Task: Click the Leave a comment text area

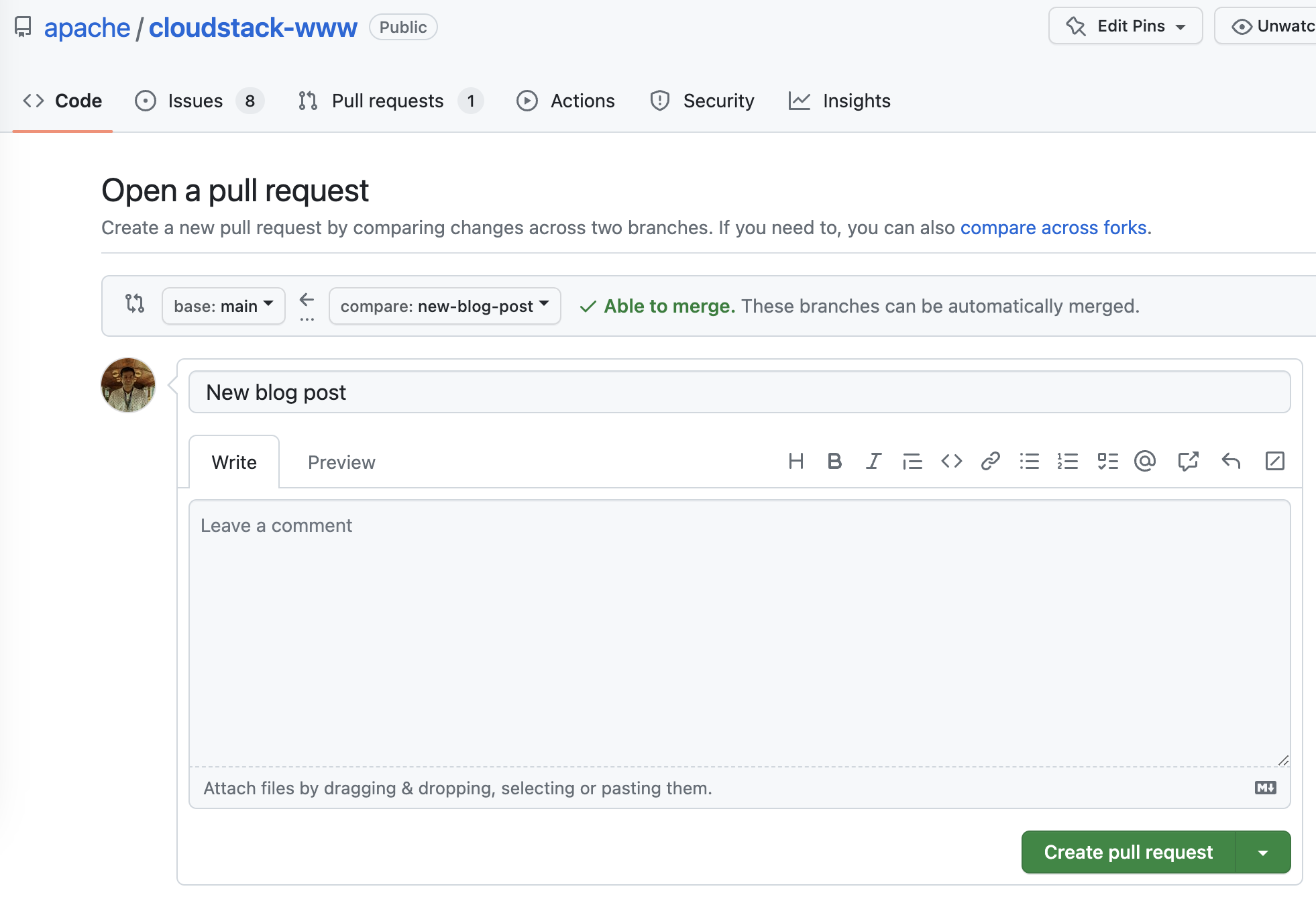Action: 740,633
